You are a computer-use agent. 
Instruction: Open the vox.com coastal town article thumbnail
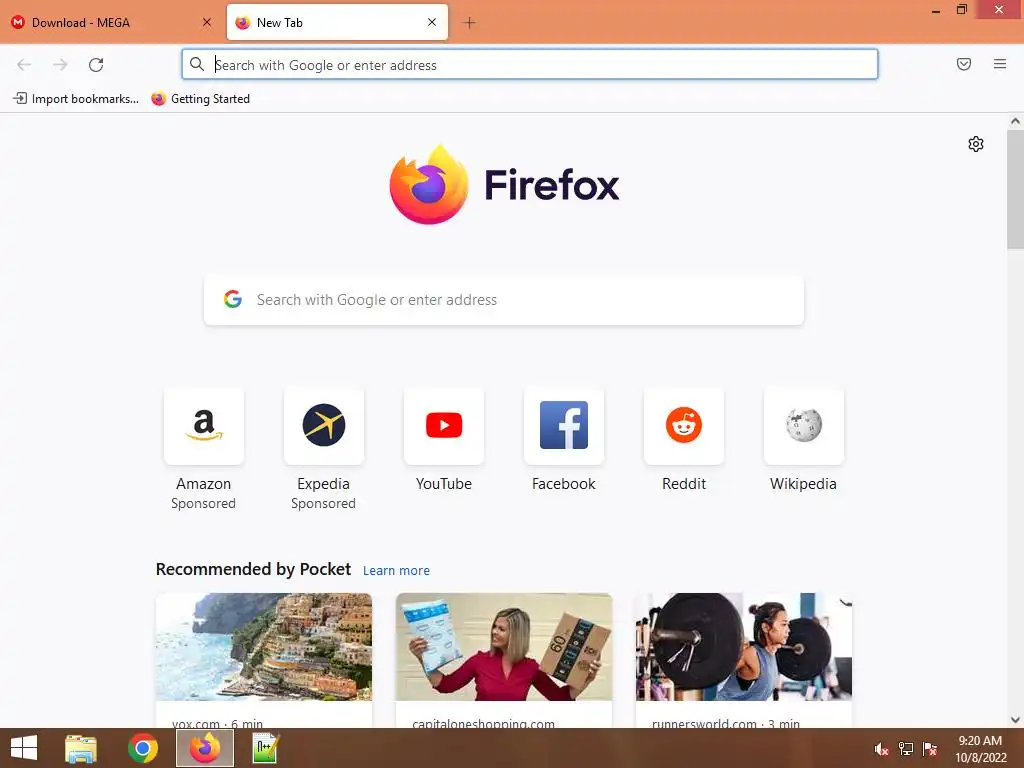(x=264, y=647)
